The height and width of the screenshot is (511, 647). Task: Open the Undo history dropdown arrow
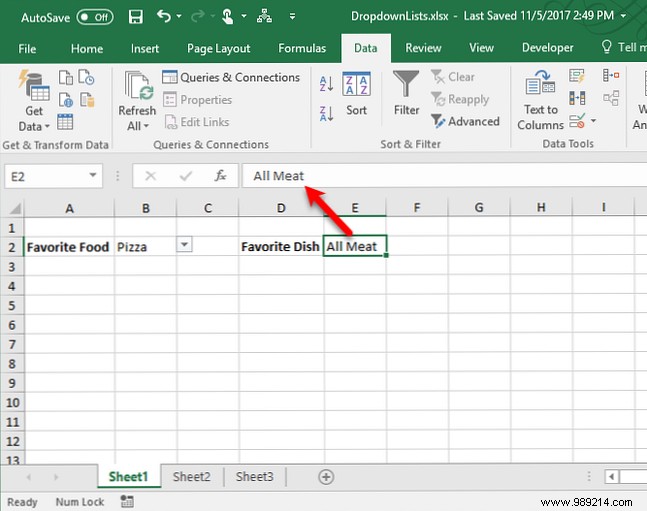click(179, 17)
